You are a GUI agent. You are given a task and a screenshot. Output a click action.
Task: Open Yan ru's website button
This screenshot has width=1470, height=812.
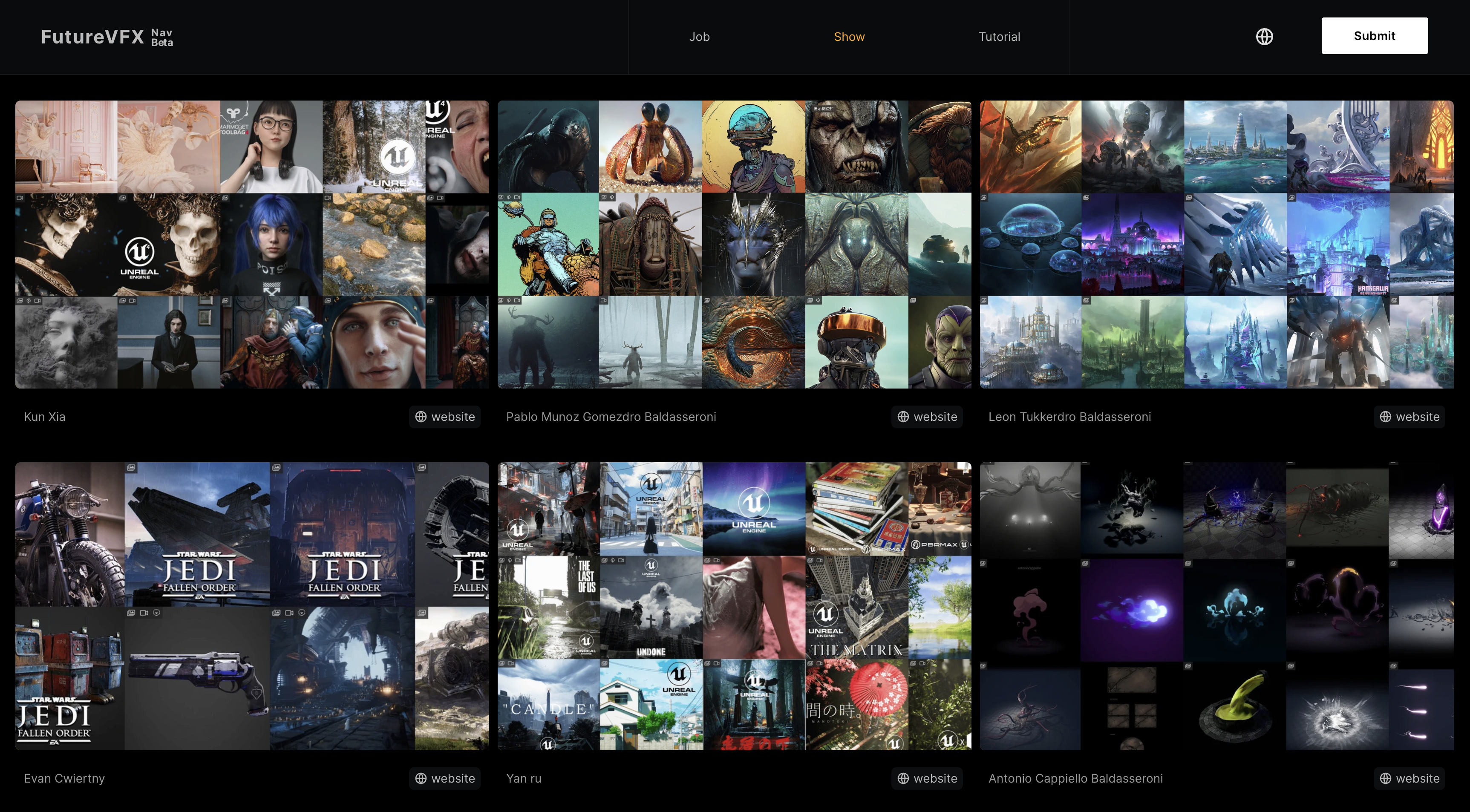click(x=927, y=778)
